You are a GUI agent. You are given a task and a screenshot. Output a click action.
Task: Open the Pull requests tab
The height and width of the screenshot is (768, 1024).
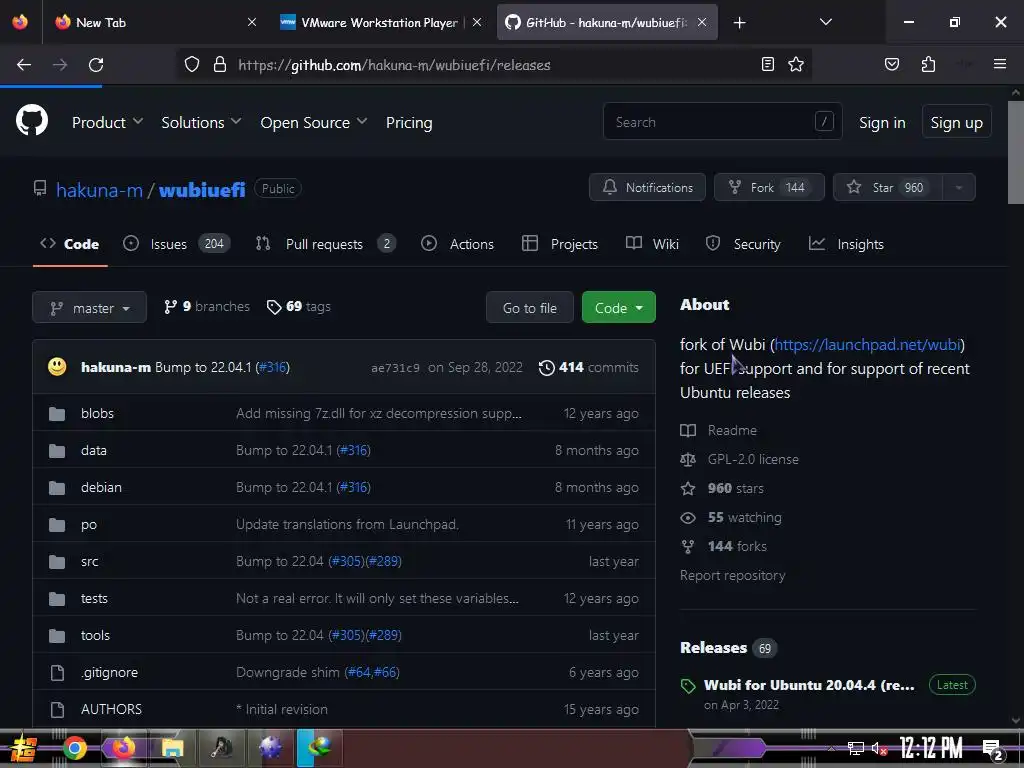(325, 244)
